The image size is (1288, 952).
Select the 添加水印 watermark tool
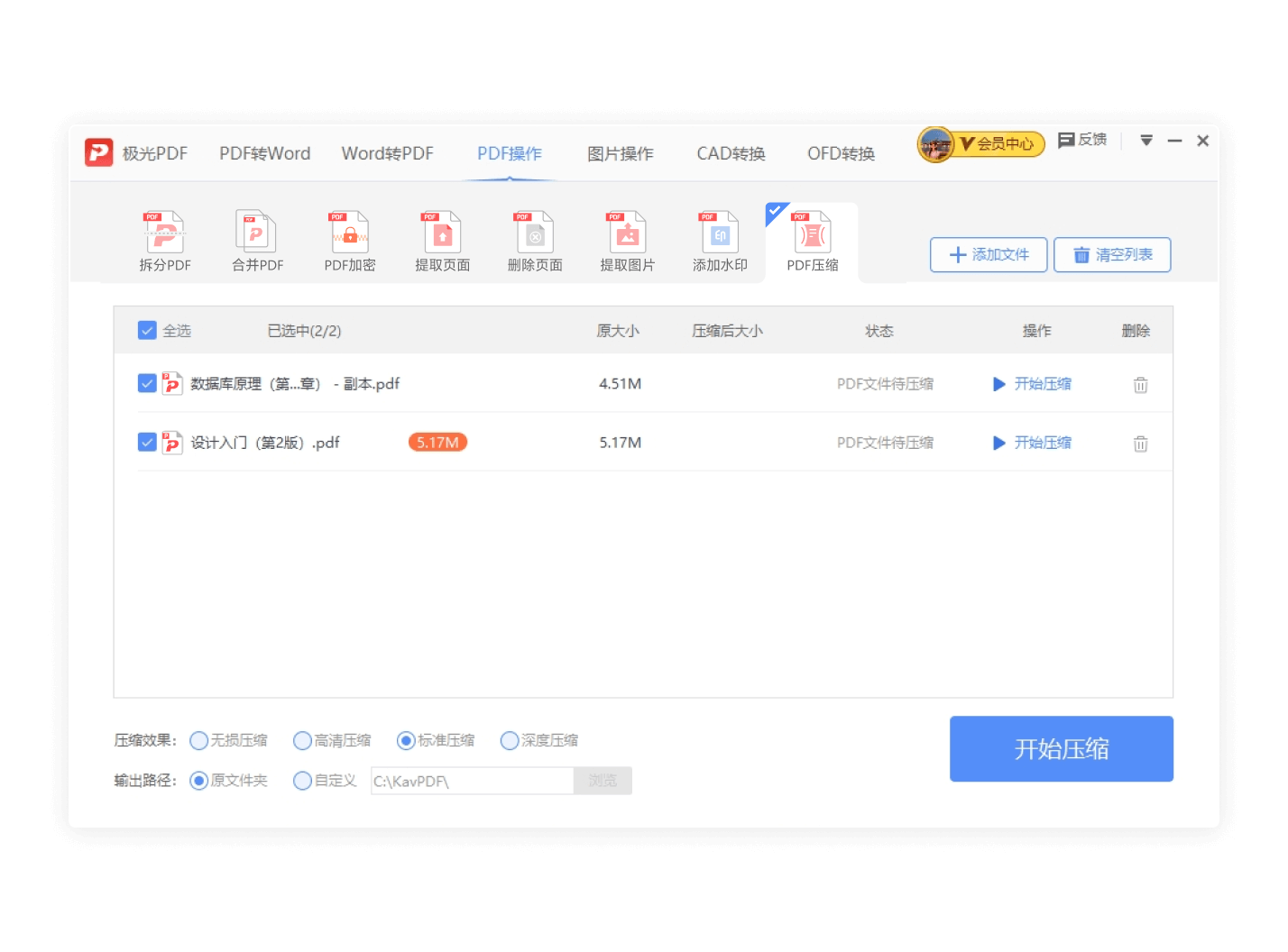click(x=718, y=241)
